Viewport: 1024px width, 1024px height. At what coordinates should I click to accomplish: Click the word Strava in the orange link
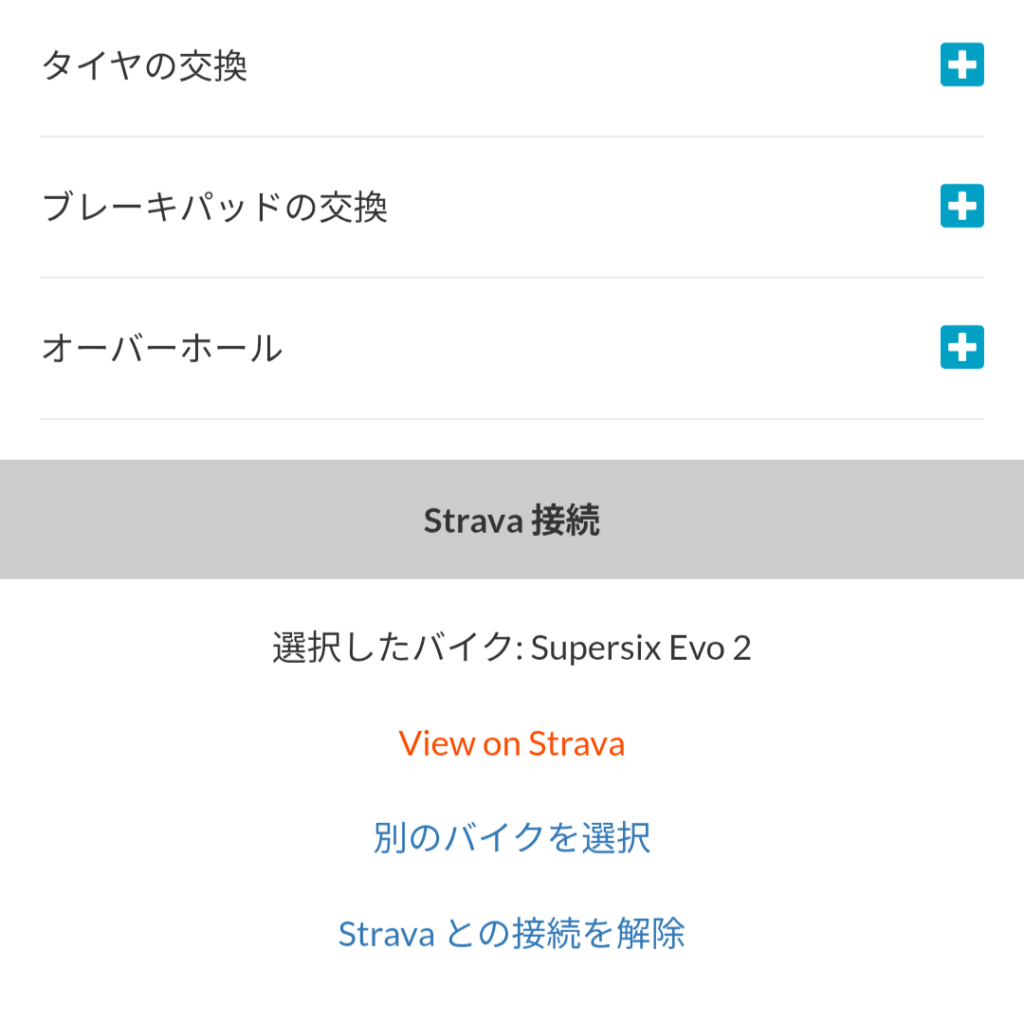point(577,743)
